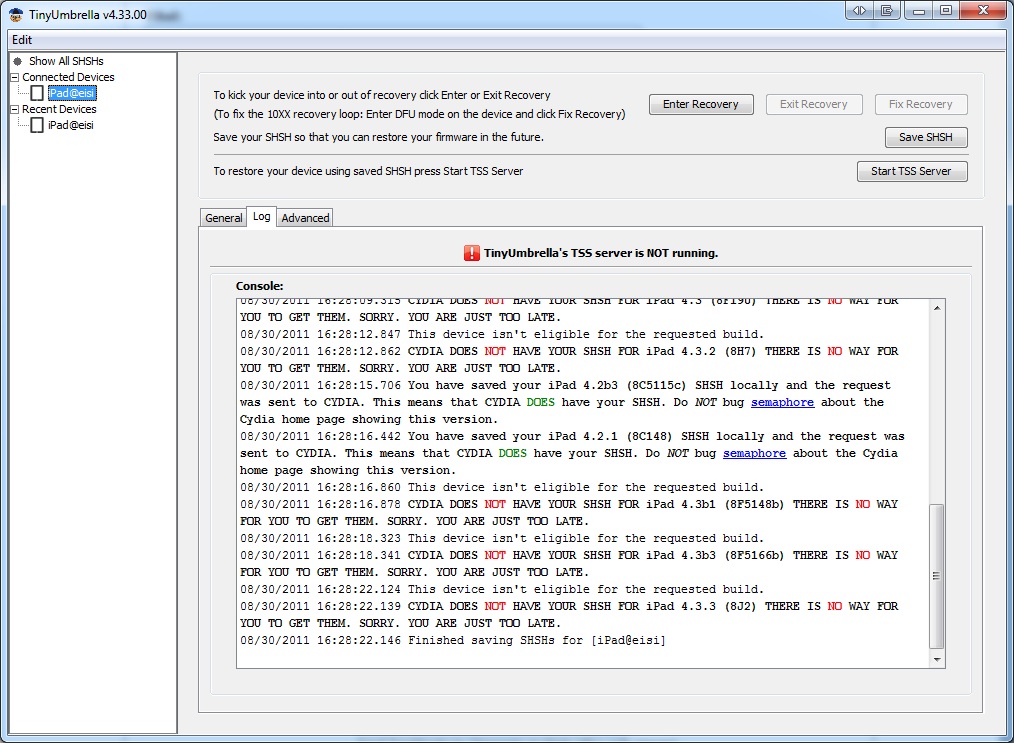1014x743 pixels.
Task: Select Show All SHSHs in the sidebar
Action: (66, 61)
